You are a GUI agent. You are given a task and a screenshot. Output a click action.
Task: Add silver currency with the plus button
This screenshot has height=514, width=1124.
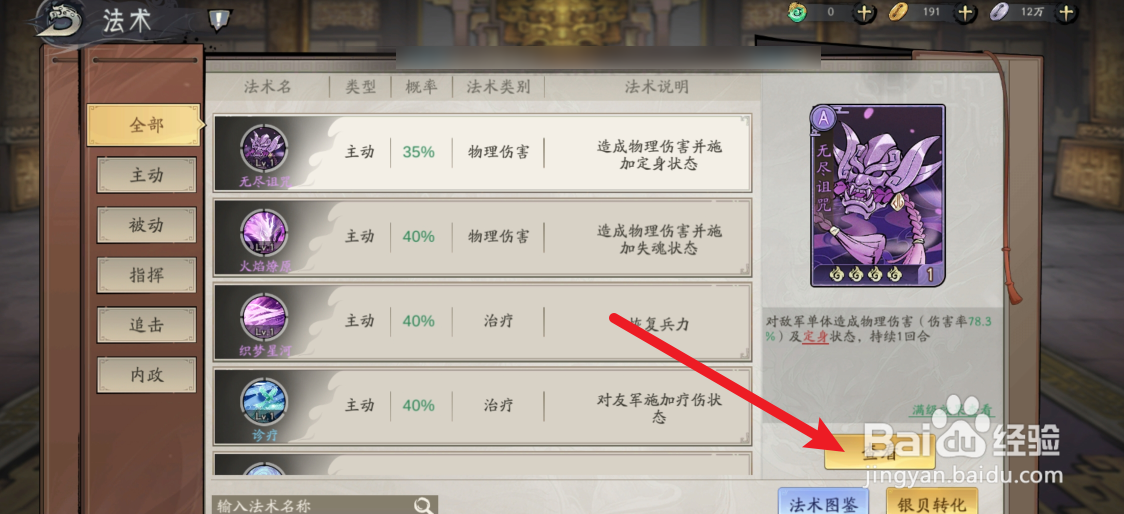(x=1067, y=12)
